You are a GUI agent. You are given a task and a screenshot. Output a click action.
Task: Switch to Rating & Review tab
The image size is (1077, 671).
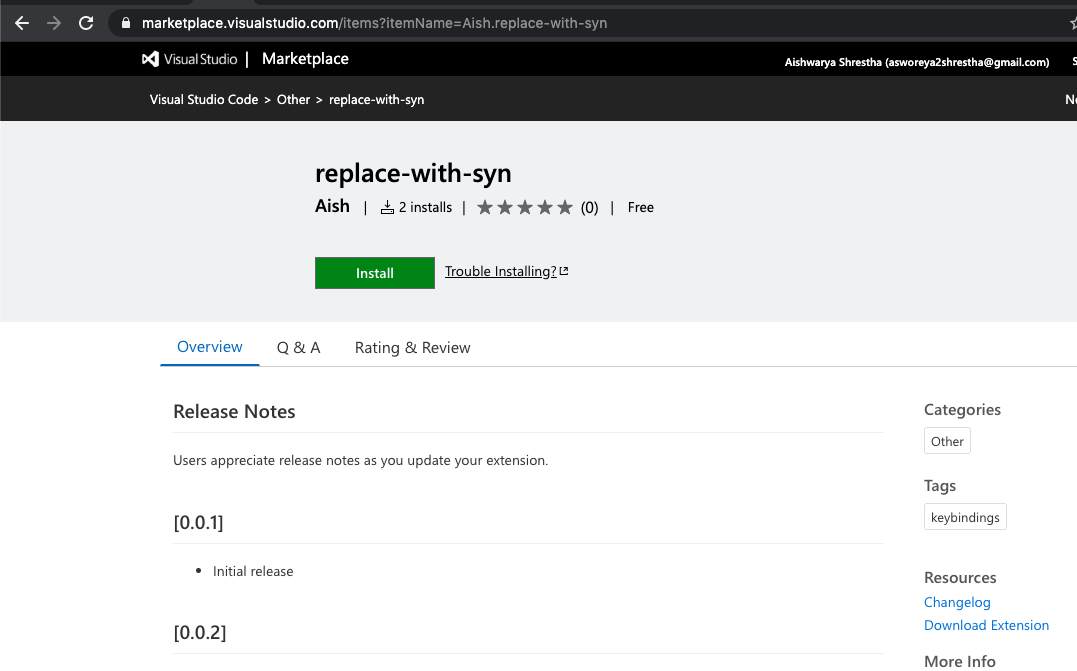412,348
